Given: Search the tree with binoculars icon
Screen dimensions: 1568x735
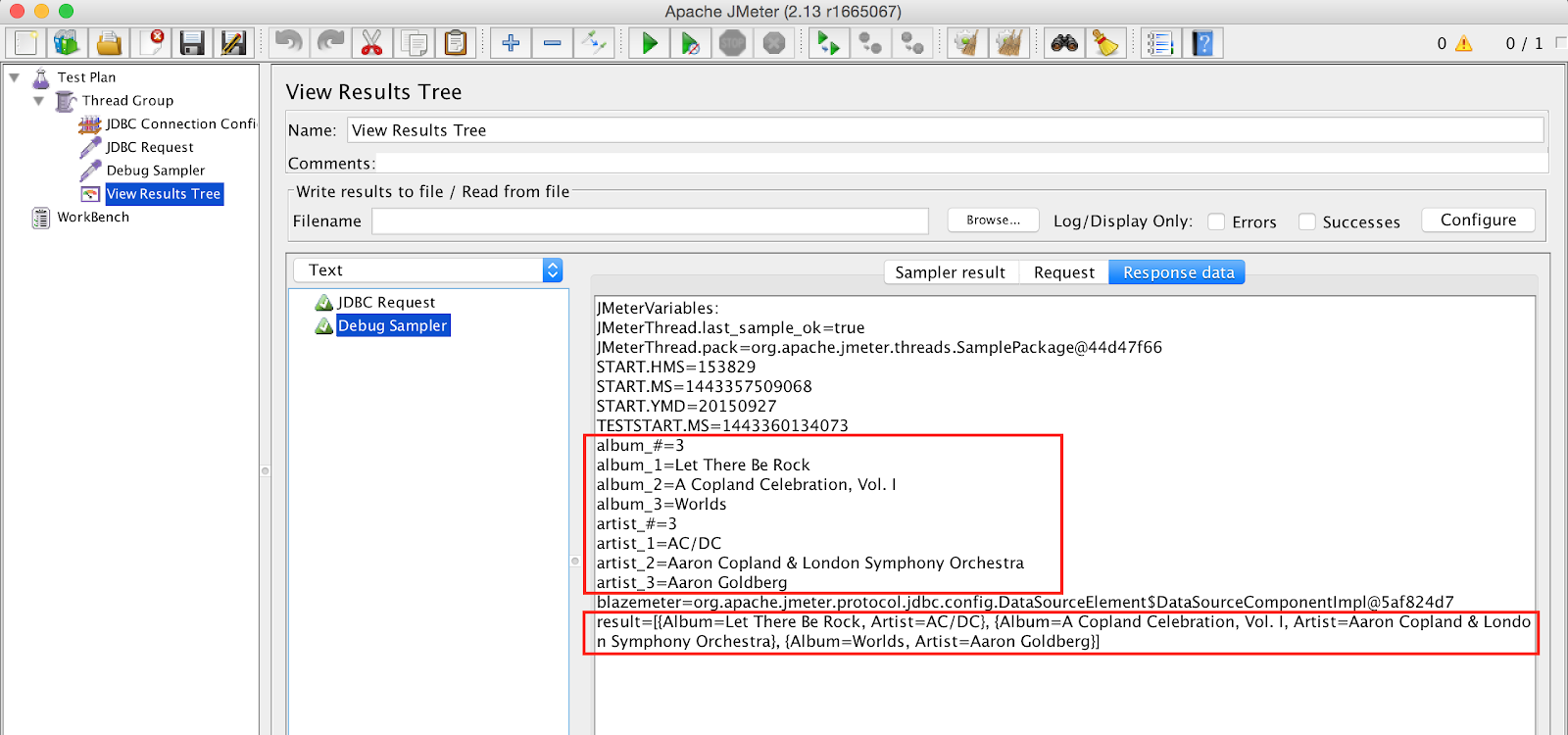Looking at the screenshot, I should tap(1064, 43).
